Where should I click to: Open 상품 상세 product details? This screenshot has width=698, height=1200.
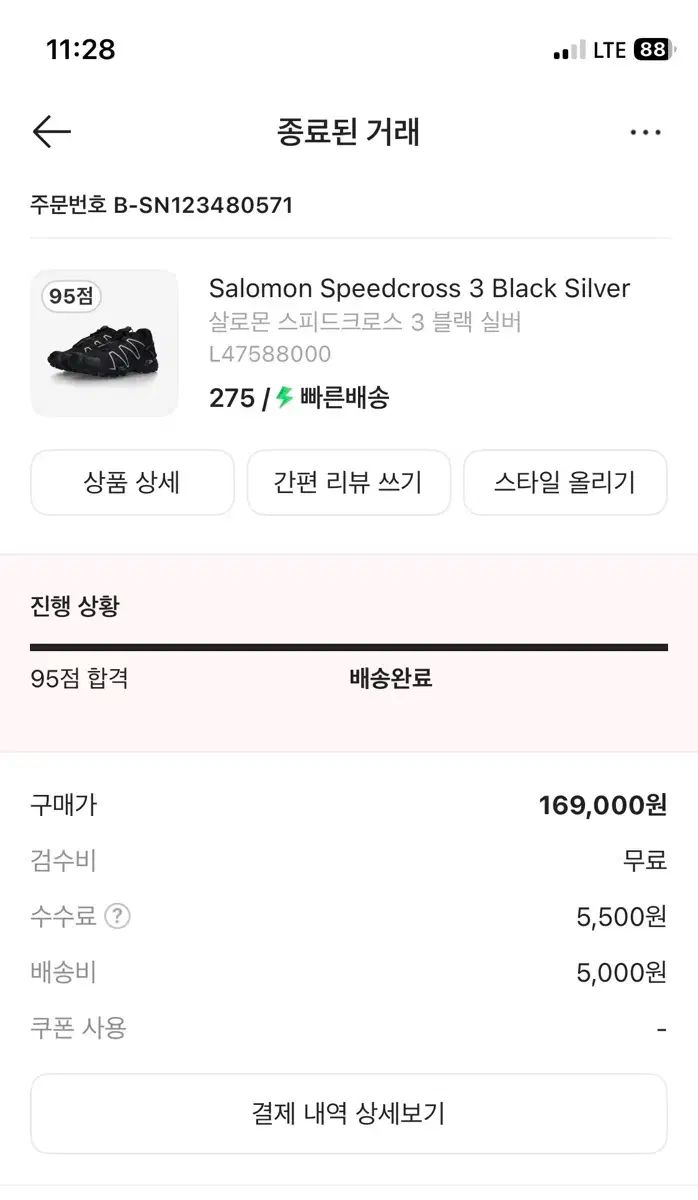pos(131,482)
